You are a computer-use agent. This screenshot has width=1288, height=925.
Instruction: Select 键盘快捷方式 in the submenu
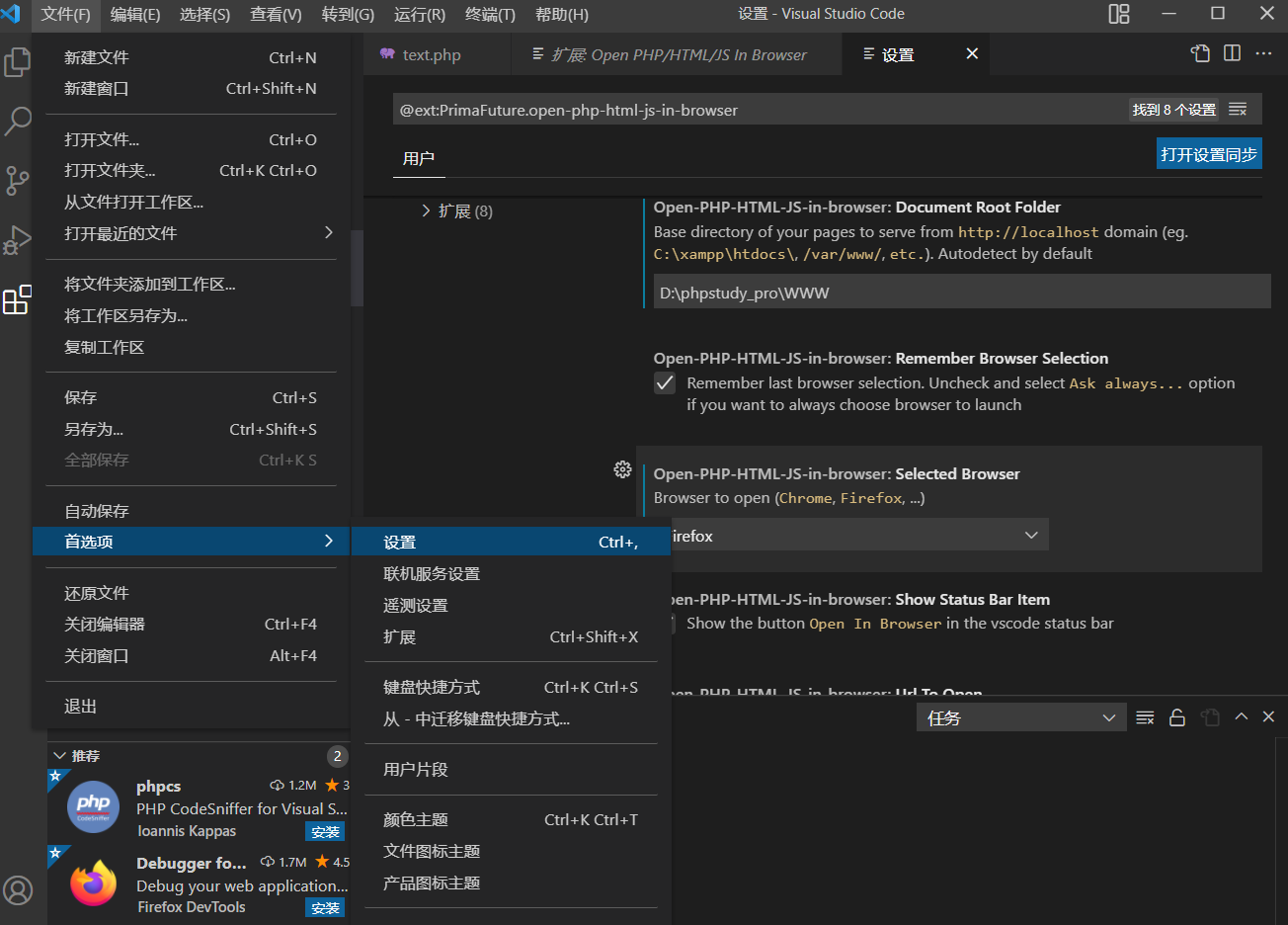tap(511, 687)
